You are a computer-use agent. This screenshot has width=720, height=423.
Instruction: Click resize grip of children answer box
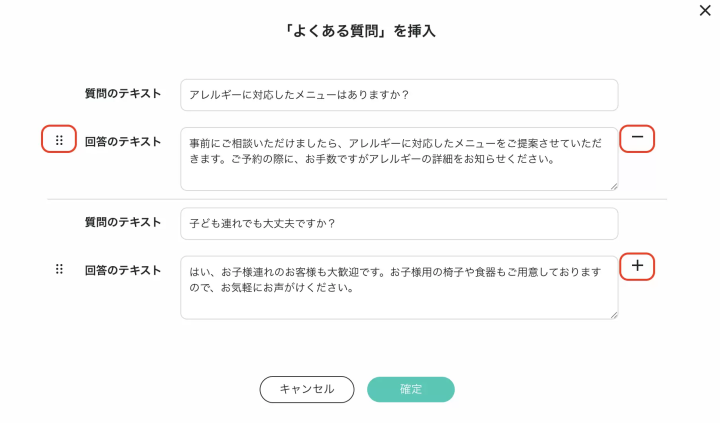(x=613, y=314)
